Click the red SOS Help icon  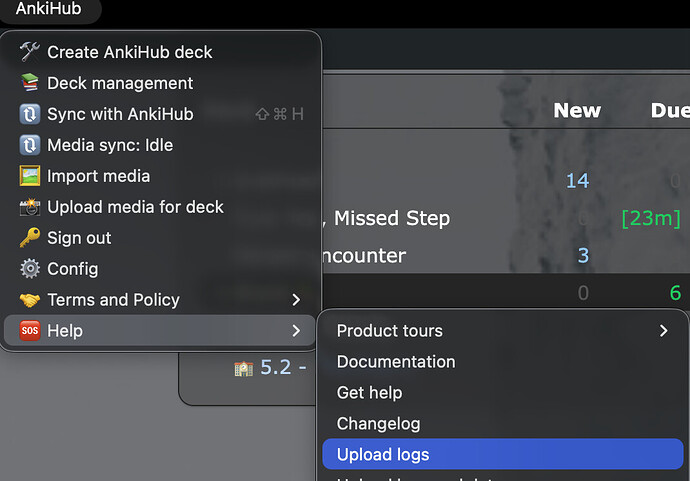coord(29,330)
